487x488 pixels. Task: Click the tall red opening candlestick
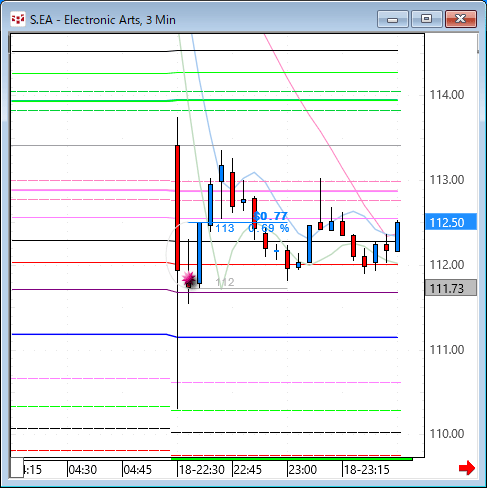coord(177,208)
